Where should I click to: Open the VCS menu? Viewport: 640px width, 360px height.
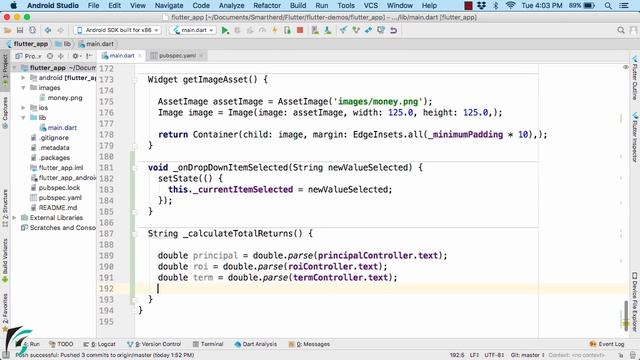(x=371, y=6)
